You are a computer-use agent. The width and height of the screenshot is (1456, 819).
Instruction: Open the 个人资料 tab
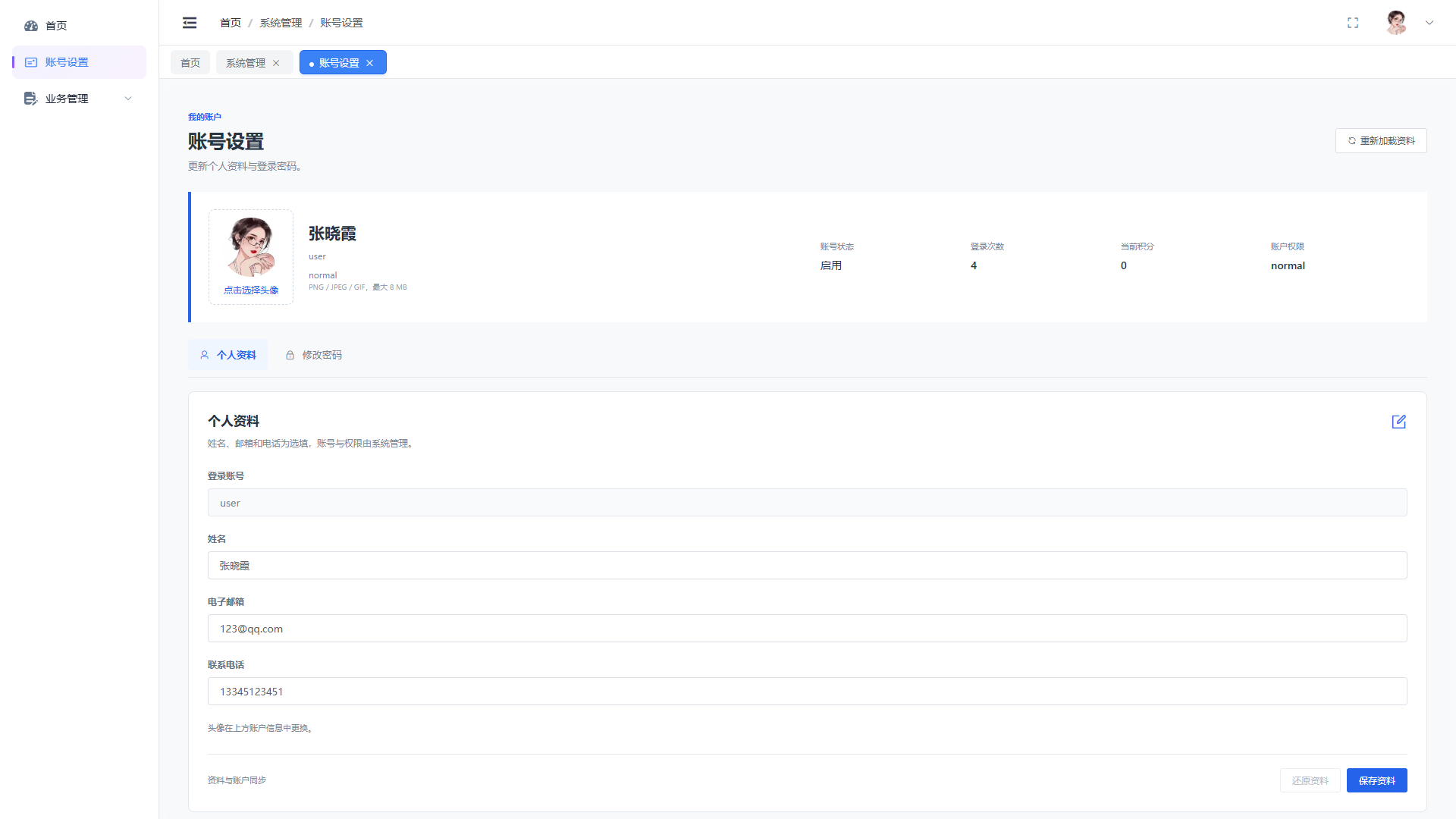coord(227,355)
